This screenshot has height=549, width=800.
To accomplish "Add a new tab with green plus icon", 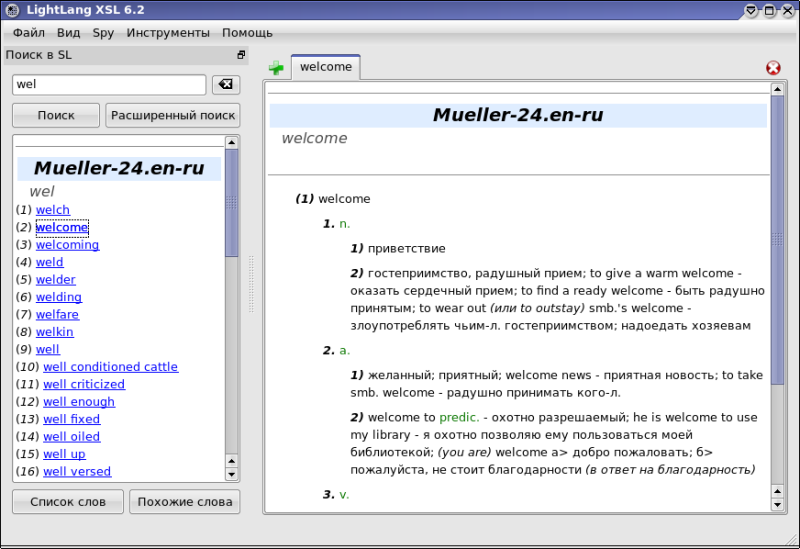I will click(x=276, y=67).
